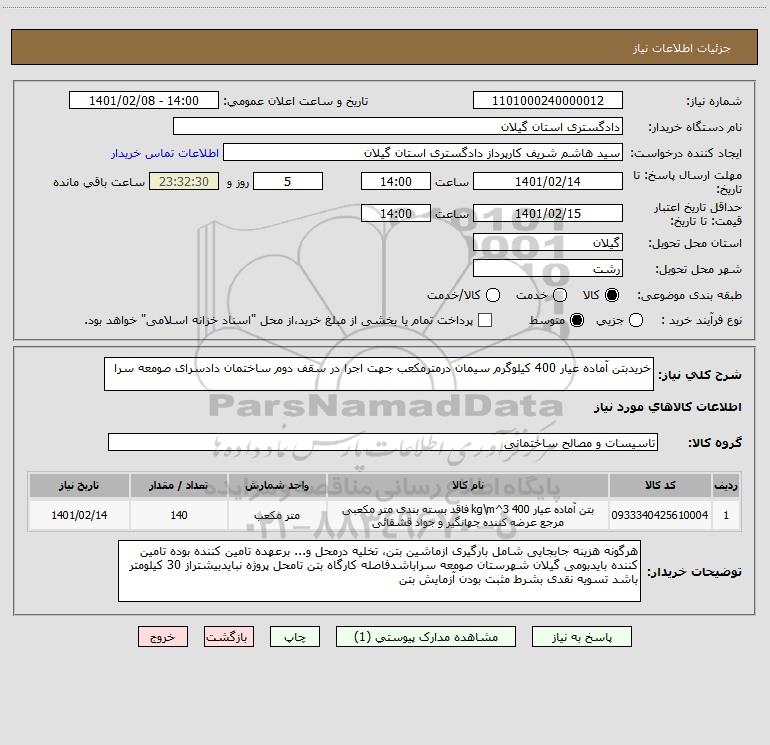This screenshot has width=770, height=745.
Task: Open مشاهده مدارک پیوستی (1) button
Action: point(426,637)
